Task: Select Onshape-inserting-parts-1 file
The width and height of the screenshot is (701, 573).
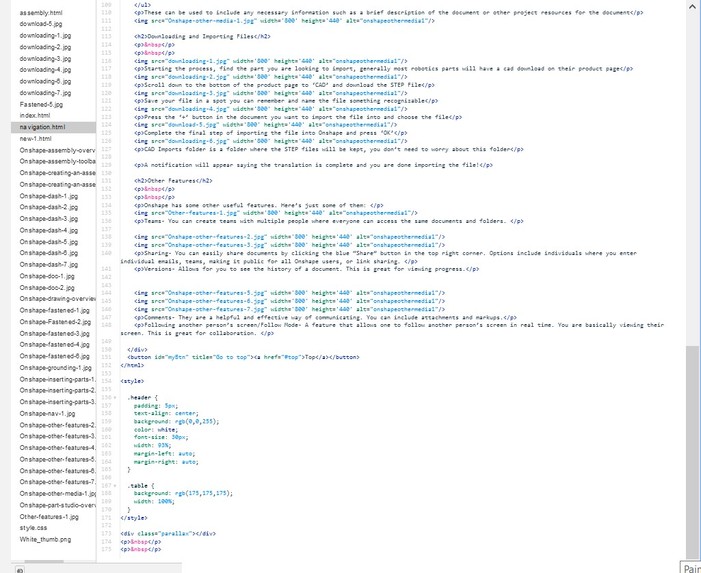Action: click(57, 379)
